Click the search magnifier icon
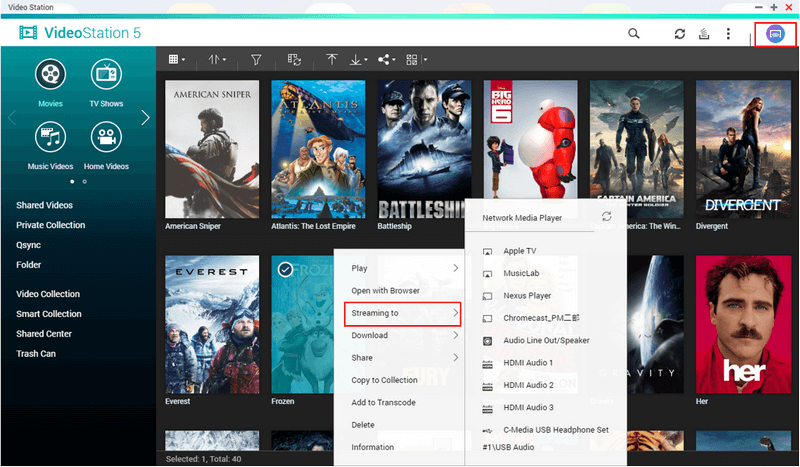Viewport: 800px width, 467px height. pos(634,34)
